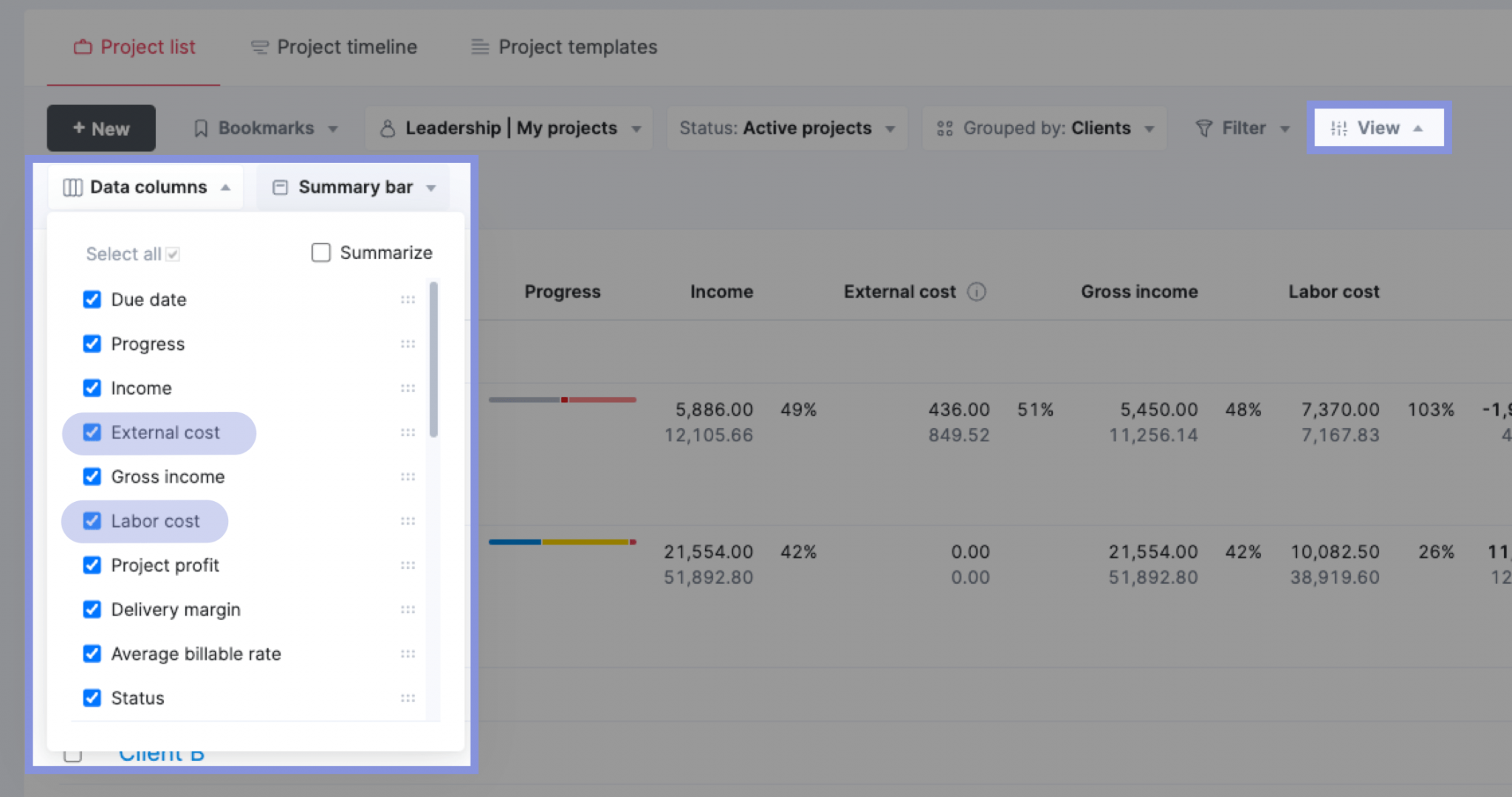Viewport: 1512px width, 797px height.
Task: Click the View sliders icon
Action: (x=1340, y=128)
